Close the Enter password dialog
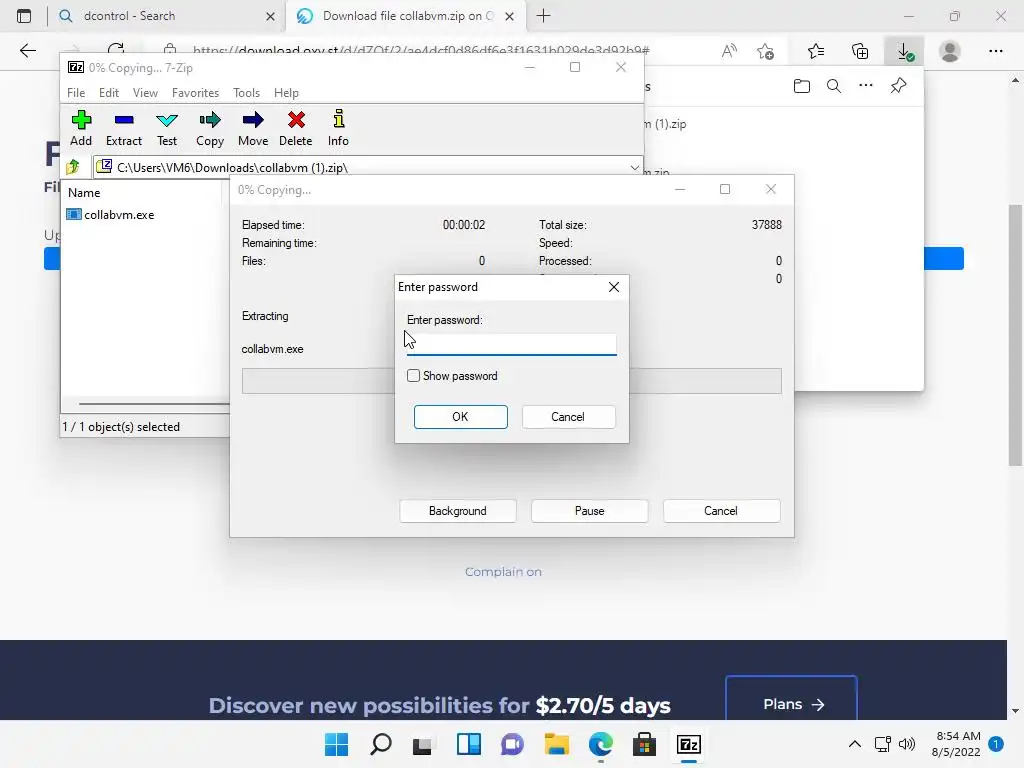The width and height of the screenshot is (1024, 768). [614, 287]
